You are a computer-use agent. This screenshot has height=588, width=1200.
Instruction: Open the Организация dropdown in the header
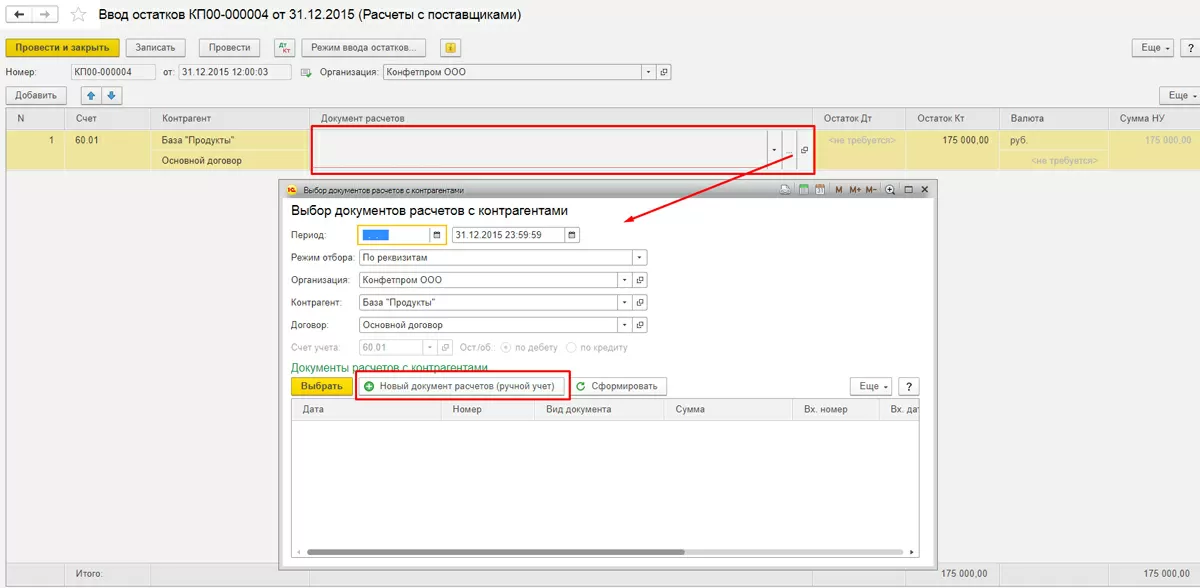coord(648,72)
